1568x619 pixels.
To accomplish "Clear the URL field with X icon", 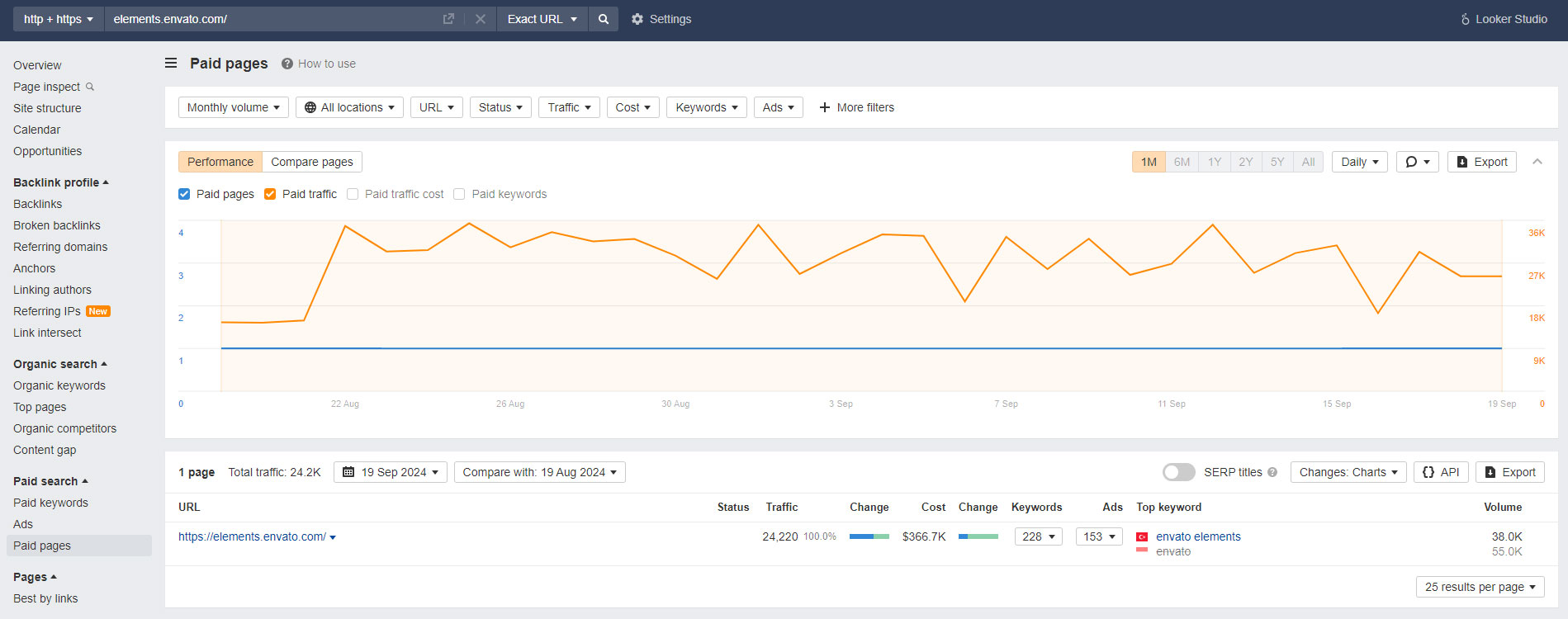I will [x=480, y=19].
